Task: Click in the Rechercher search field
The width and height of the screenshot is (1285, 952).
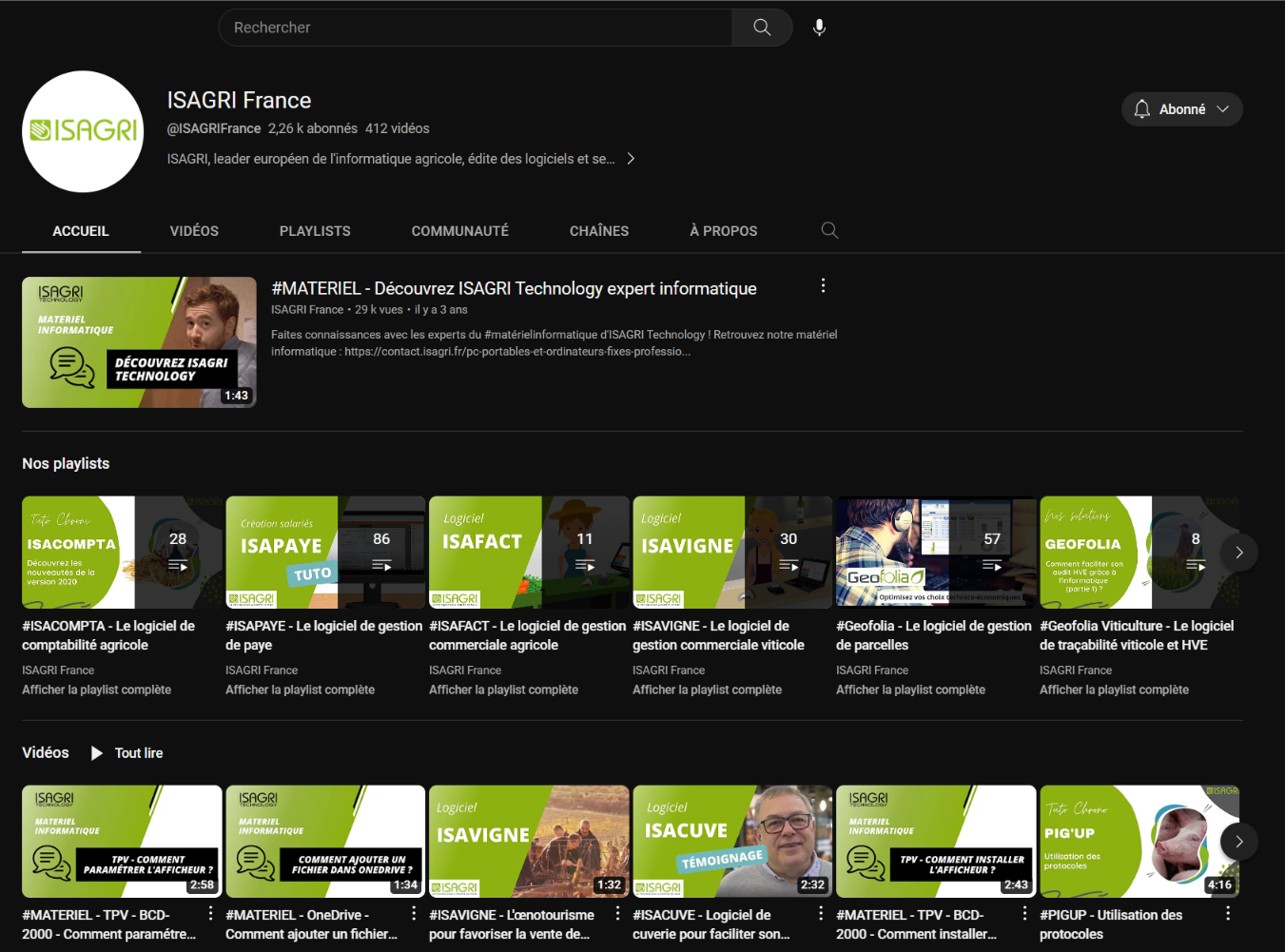Action: 476,28
